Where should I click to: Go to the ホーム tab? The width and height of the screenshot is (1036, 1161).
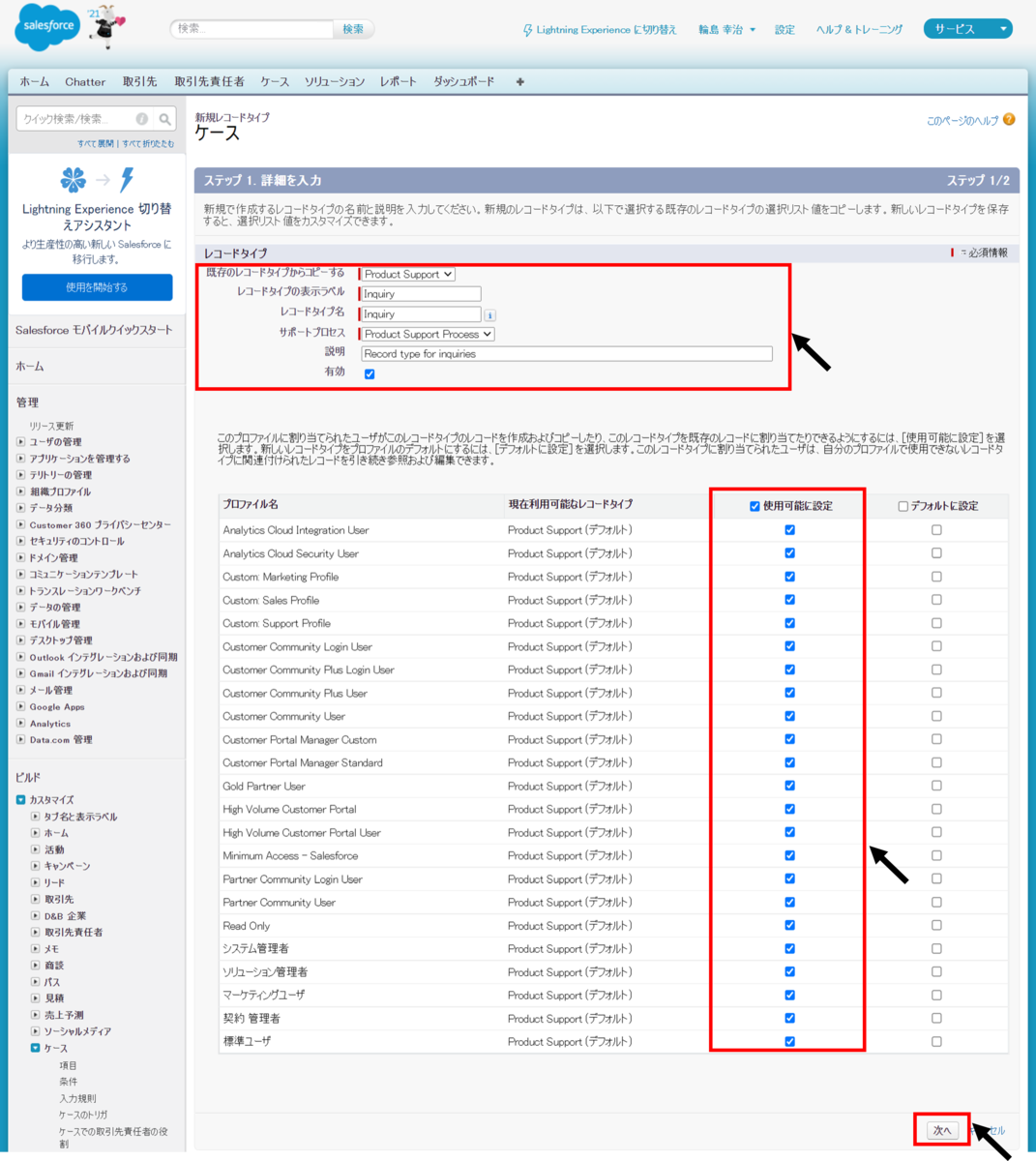pyautogui.click(x=34, y=82)
